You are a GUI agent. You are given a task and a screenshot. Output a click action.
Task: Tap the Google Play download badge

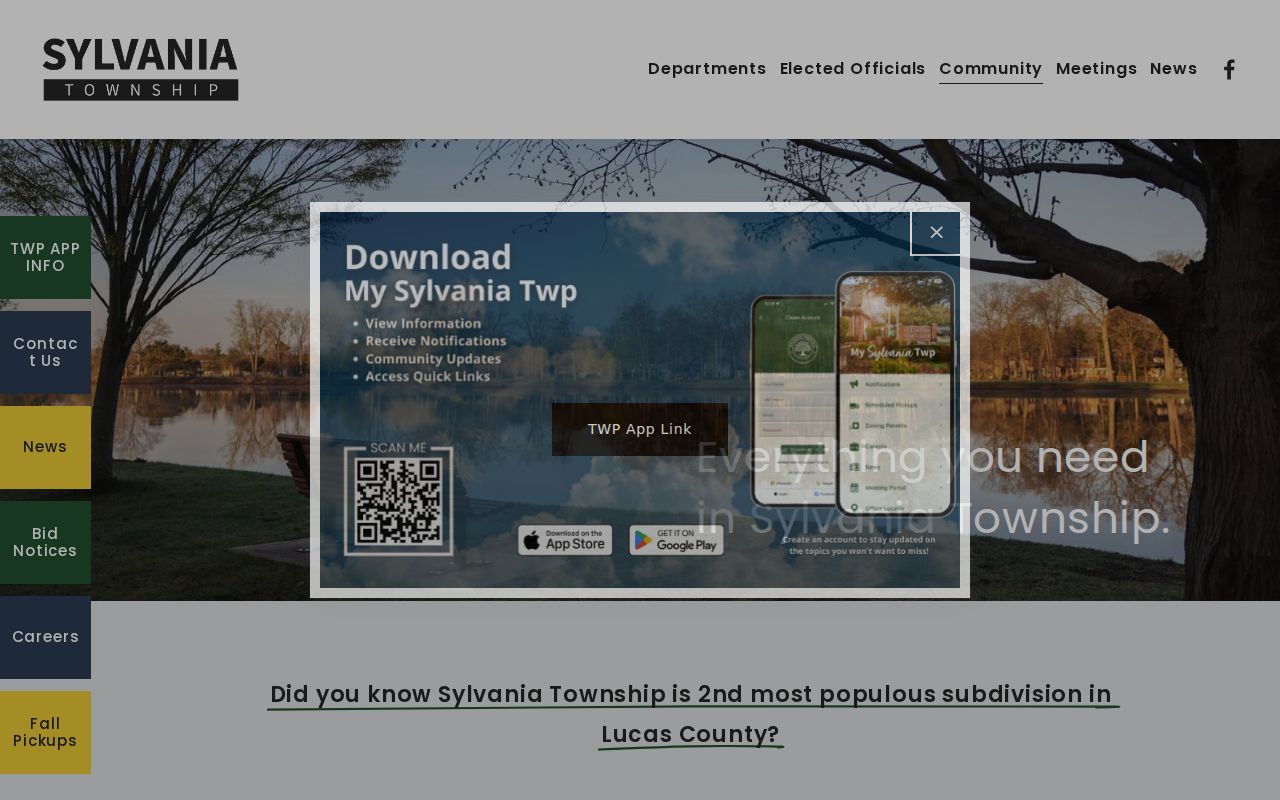676,540
